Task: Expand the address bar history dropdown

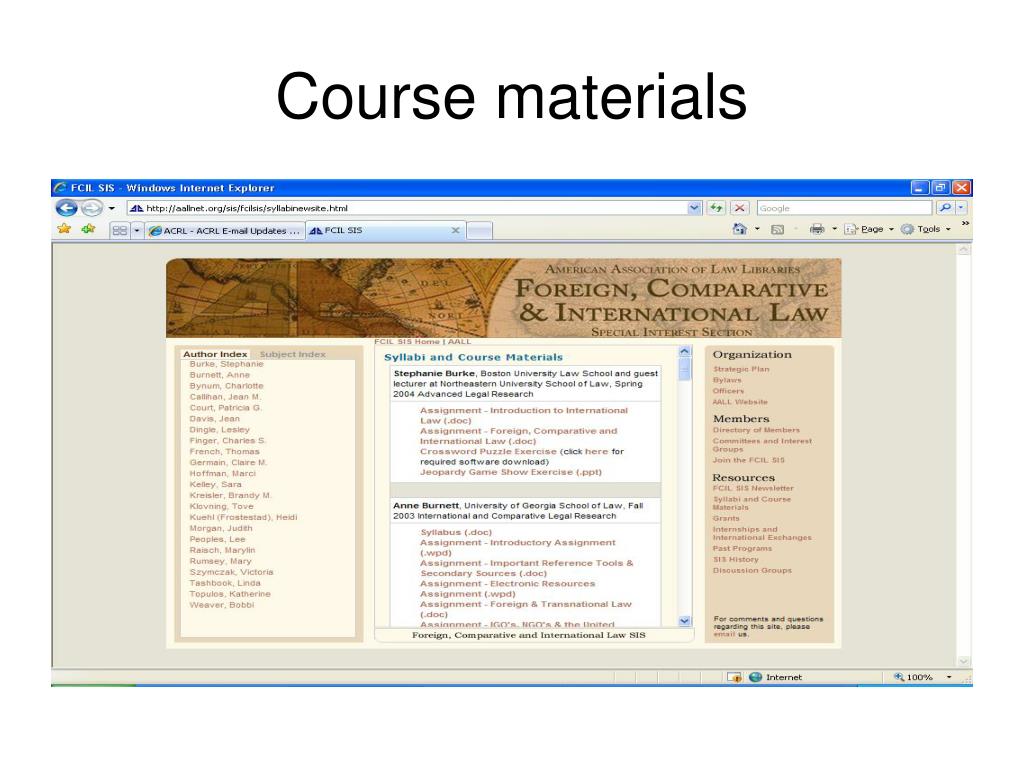Action: point(694,208)
